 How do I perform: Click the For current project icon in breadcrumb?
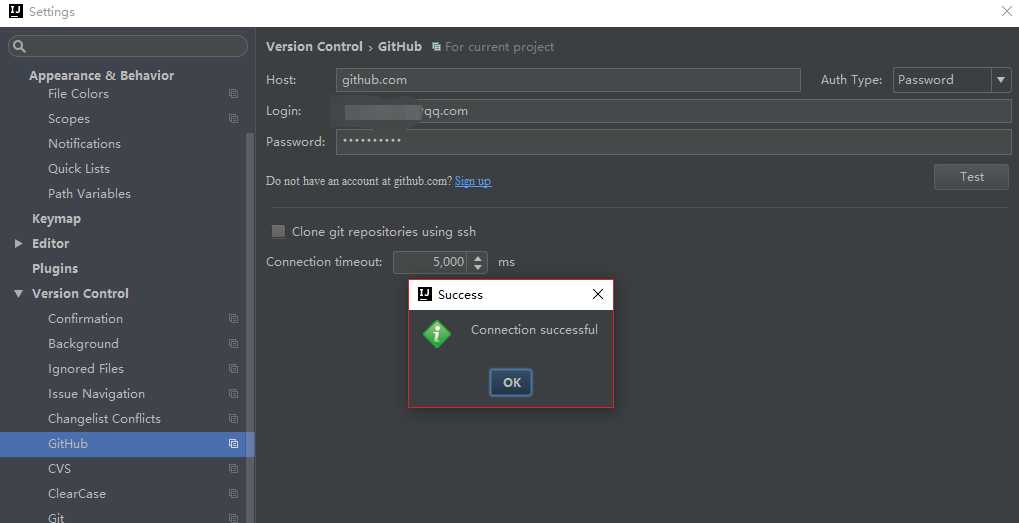pos(436,47)
